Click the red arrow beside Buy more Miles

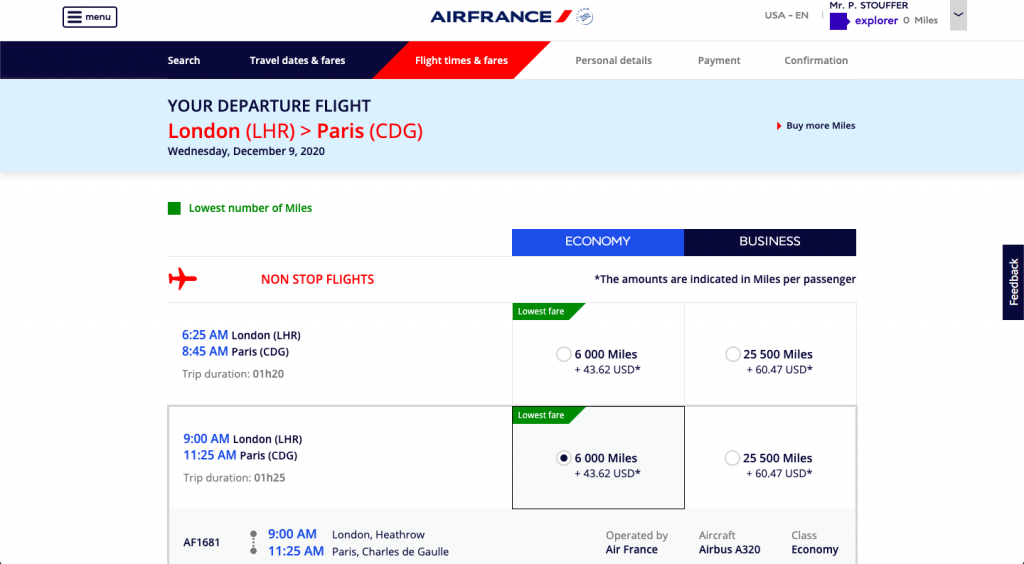(779, 126)
